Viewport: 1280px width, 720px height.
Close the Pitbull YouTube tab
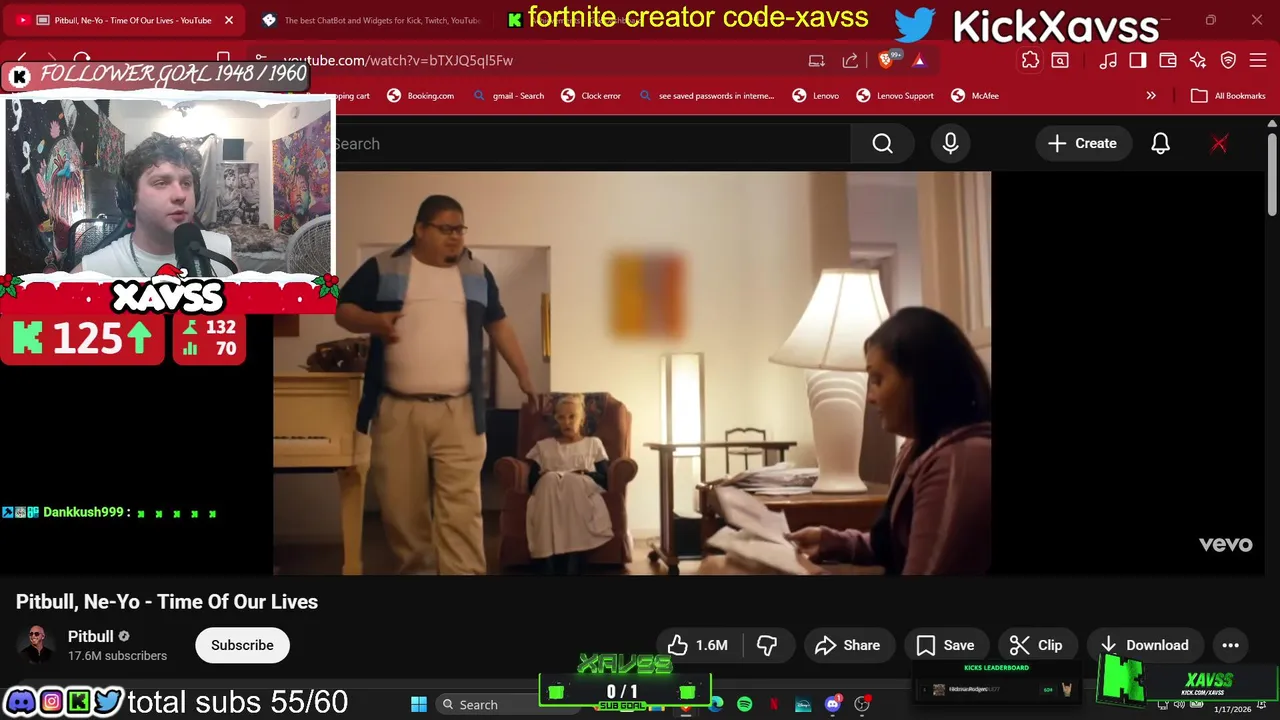coord(229,20)
